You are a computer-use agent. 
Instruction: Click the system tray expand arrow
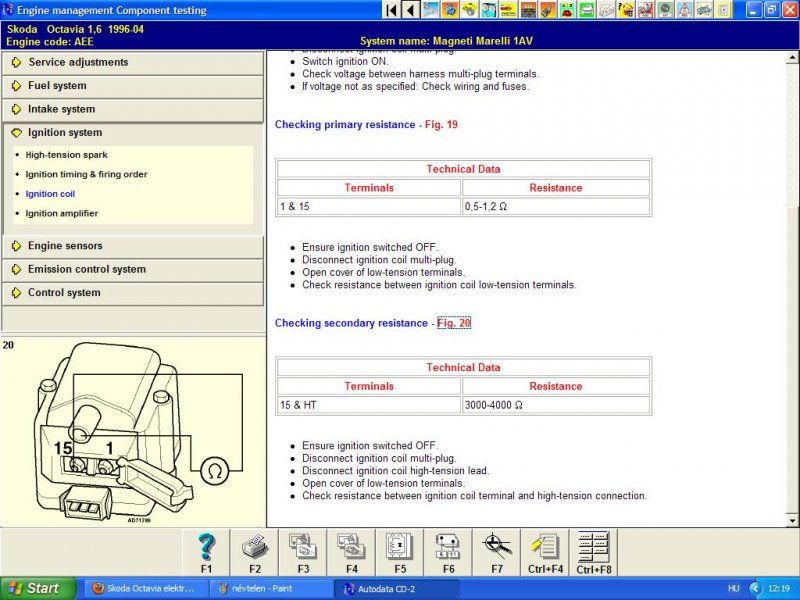(756, 588)
